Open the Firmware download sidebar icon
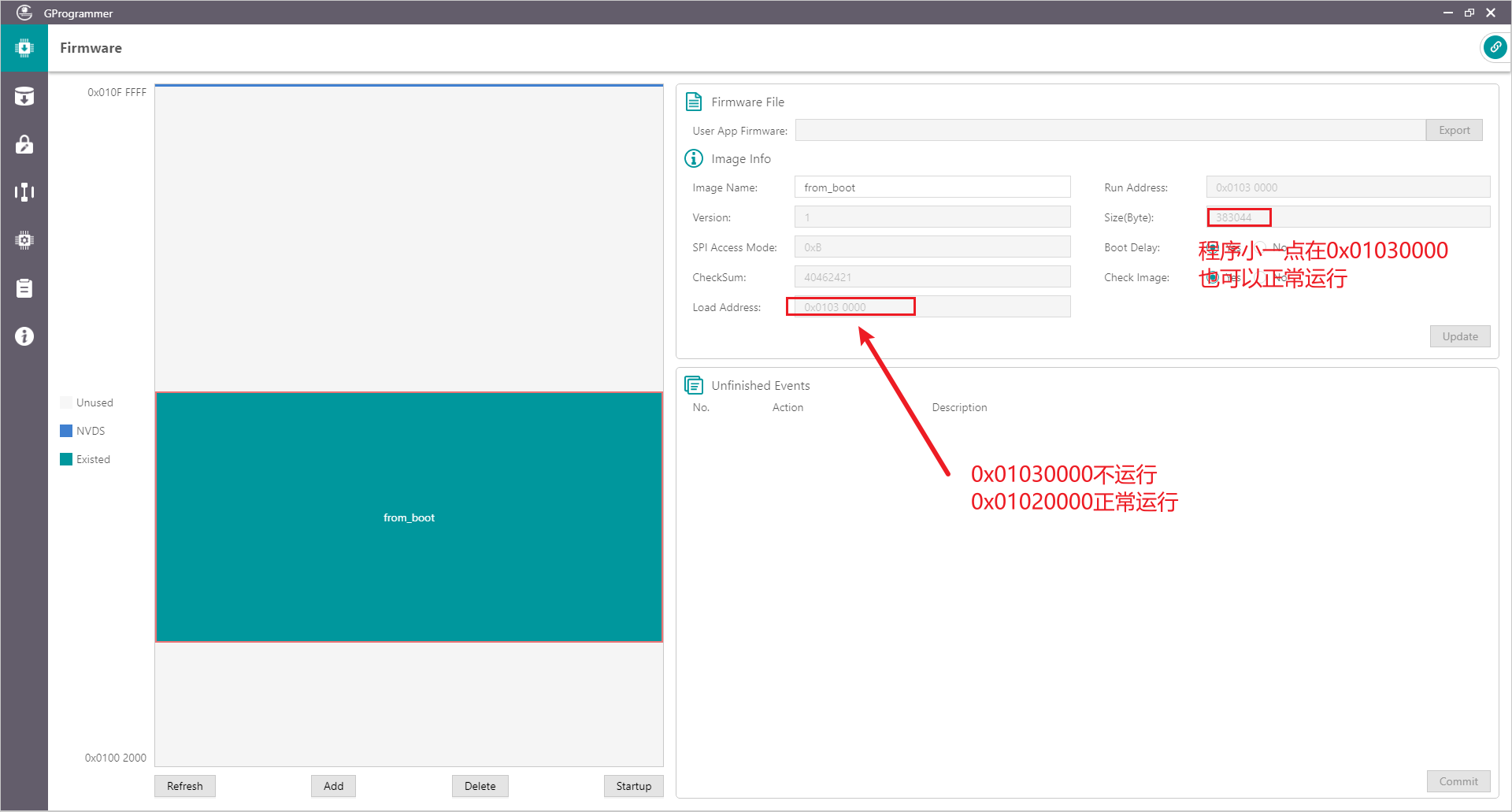The height and width of the screenshot is (812, 1512). (24, 48)
